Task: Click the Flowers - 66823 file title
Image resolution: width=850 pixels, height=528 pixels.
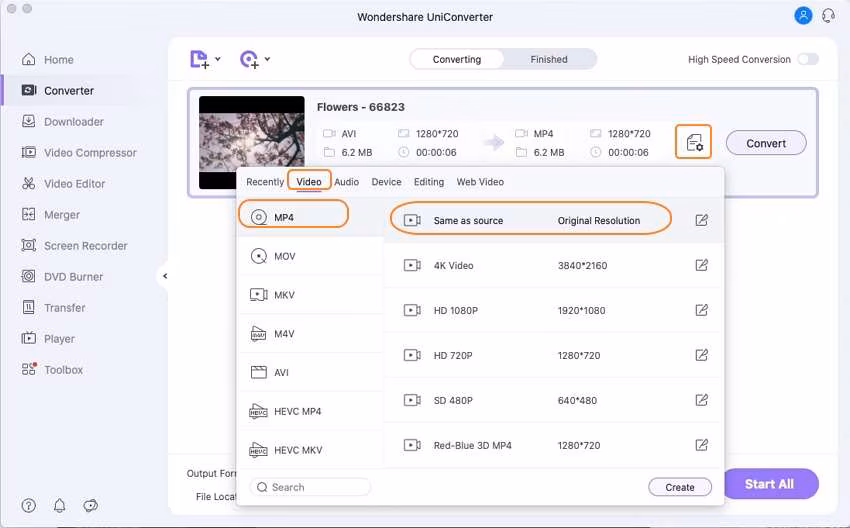Action: click(361, 107)
